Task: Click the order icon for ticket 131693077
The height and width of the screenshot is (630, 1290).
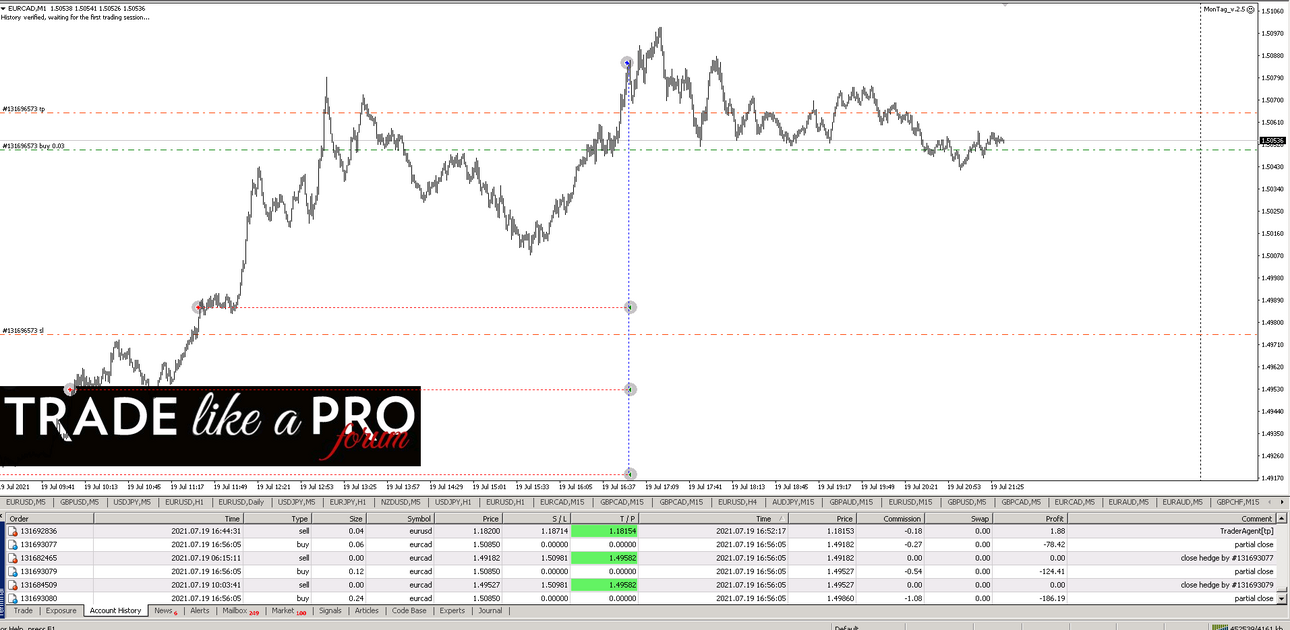Action: coord(13,545)
